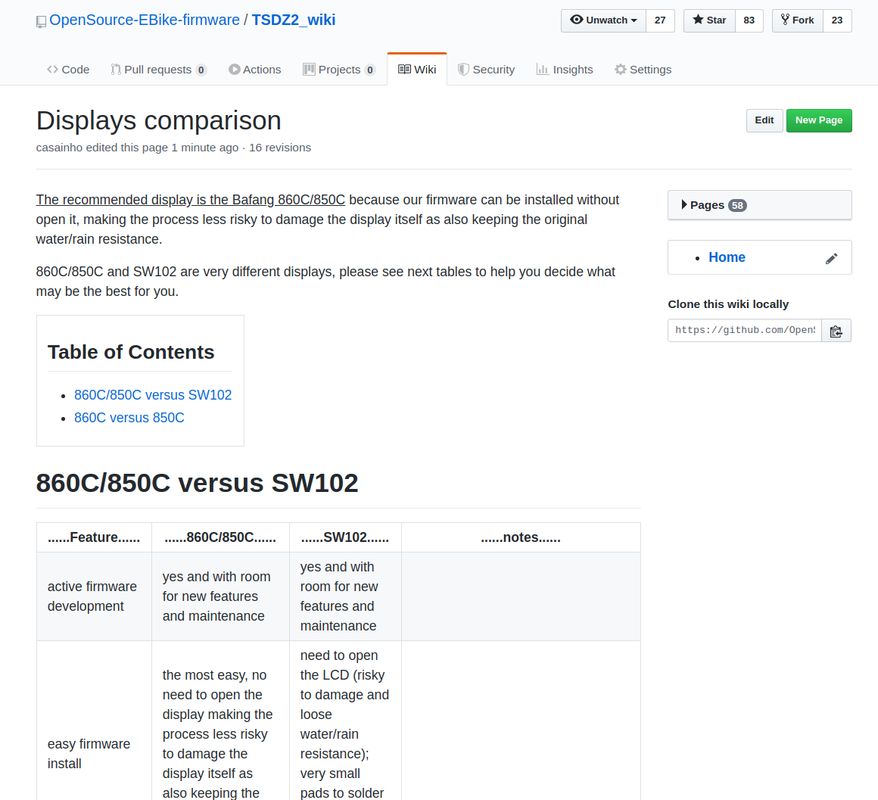Open the stargazers count 83
The width and height of the screenshot is (878, 800).
[x=749, y=21]
